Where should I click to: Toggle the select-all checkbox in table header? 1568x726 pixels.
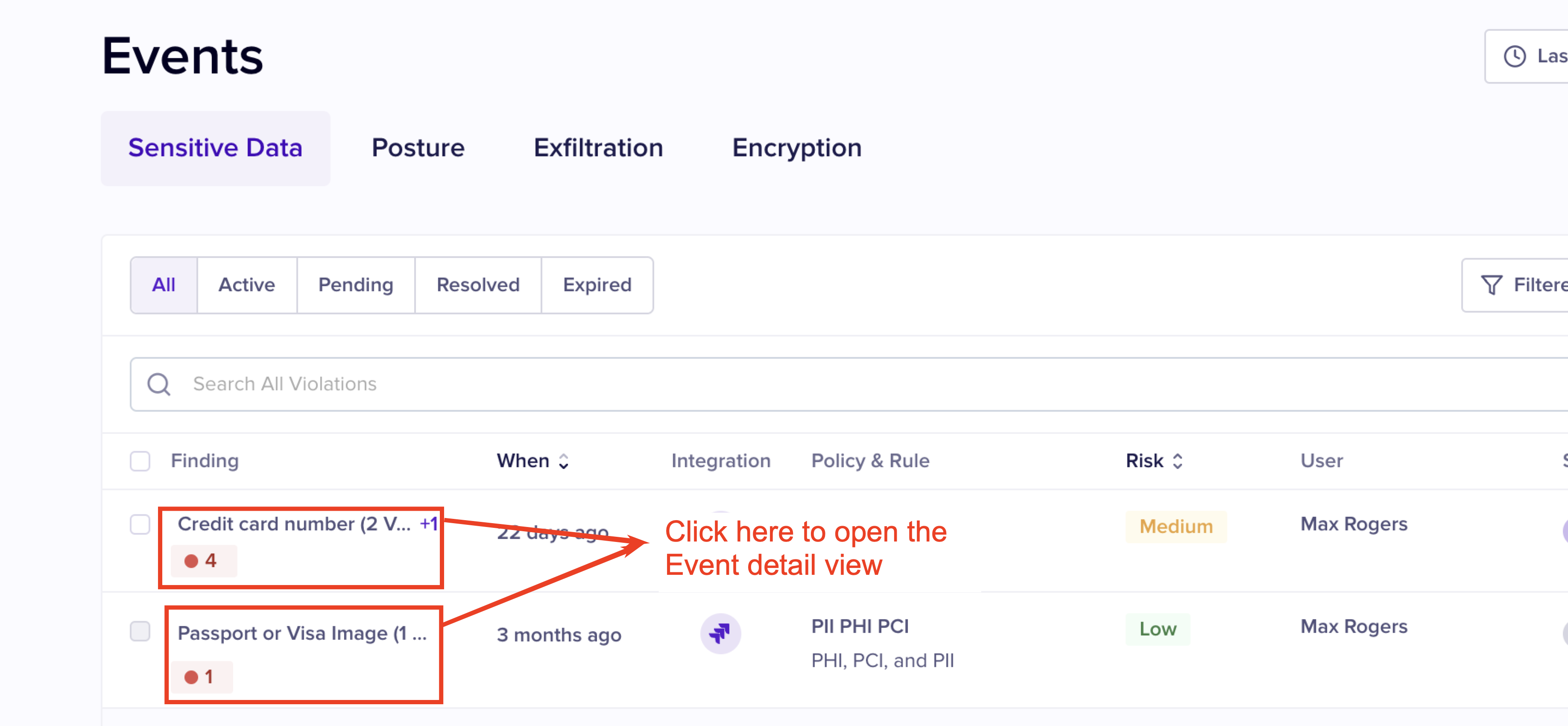point(140,461)
